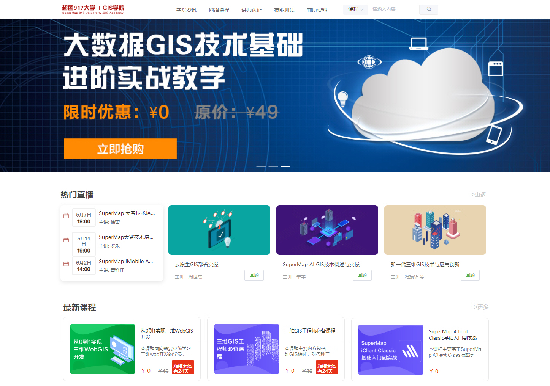
Task: Click the green badge under teal course card
Action: [254, 275]
